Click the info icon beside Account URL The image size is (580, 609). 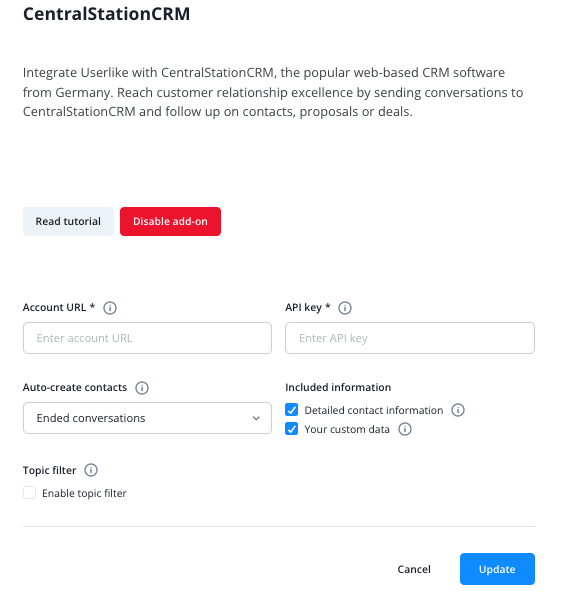(110, 308)
